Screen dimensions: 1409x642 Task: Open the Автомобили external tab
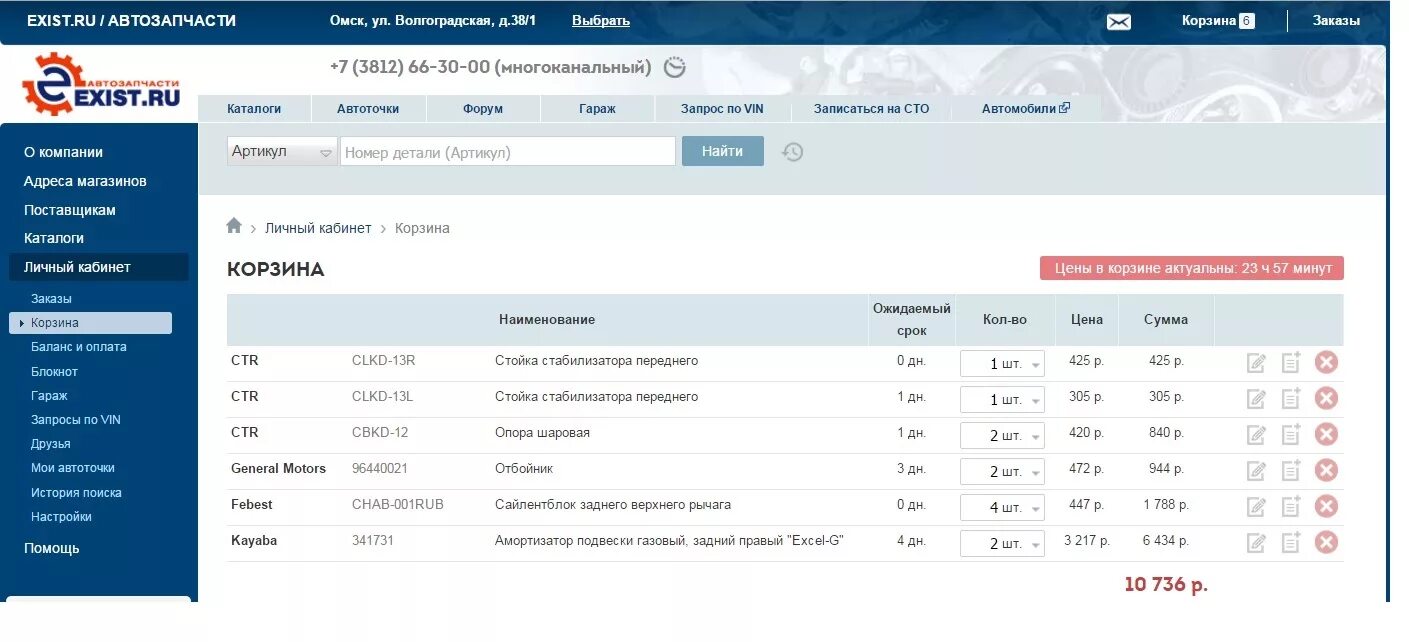1026,108
